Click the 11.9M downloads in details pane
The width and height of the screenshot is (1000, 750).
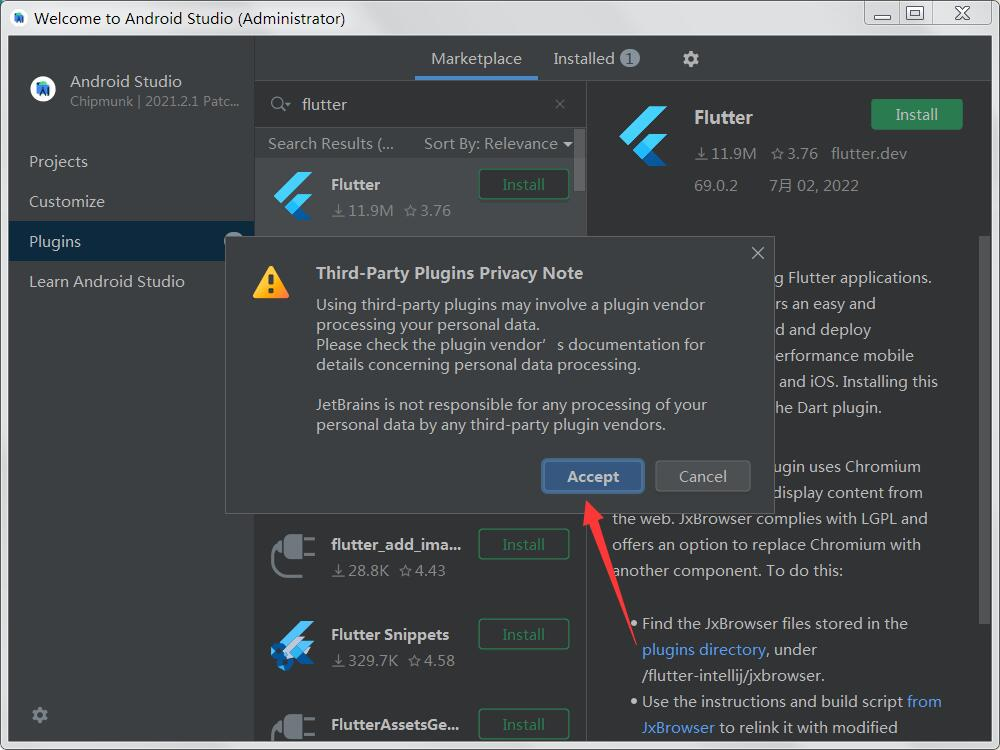click(725, 154)
